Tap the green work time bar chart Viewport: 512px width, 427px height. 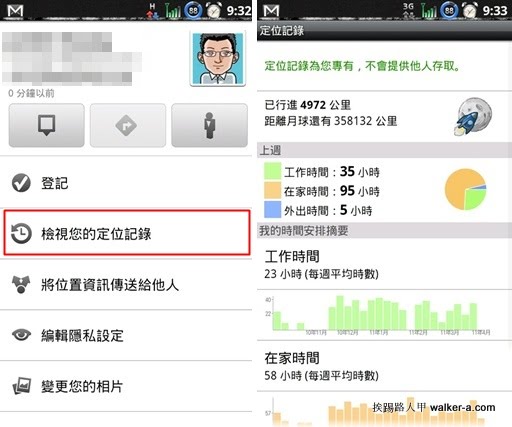pyautogui.click(x=378, y=315)
